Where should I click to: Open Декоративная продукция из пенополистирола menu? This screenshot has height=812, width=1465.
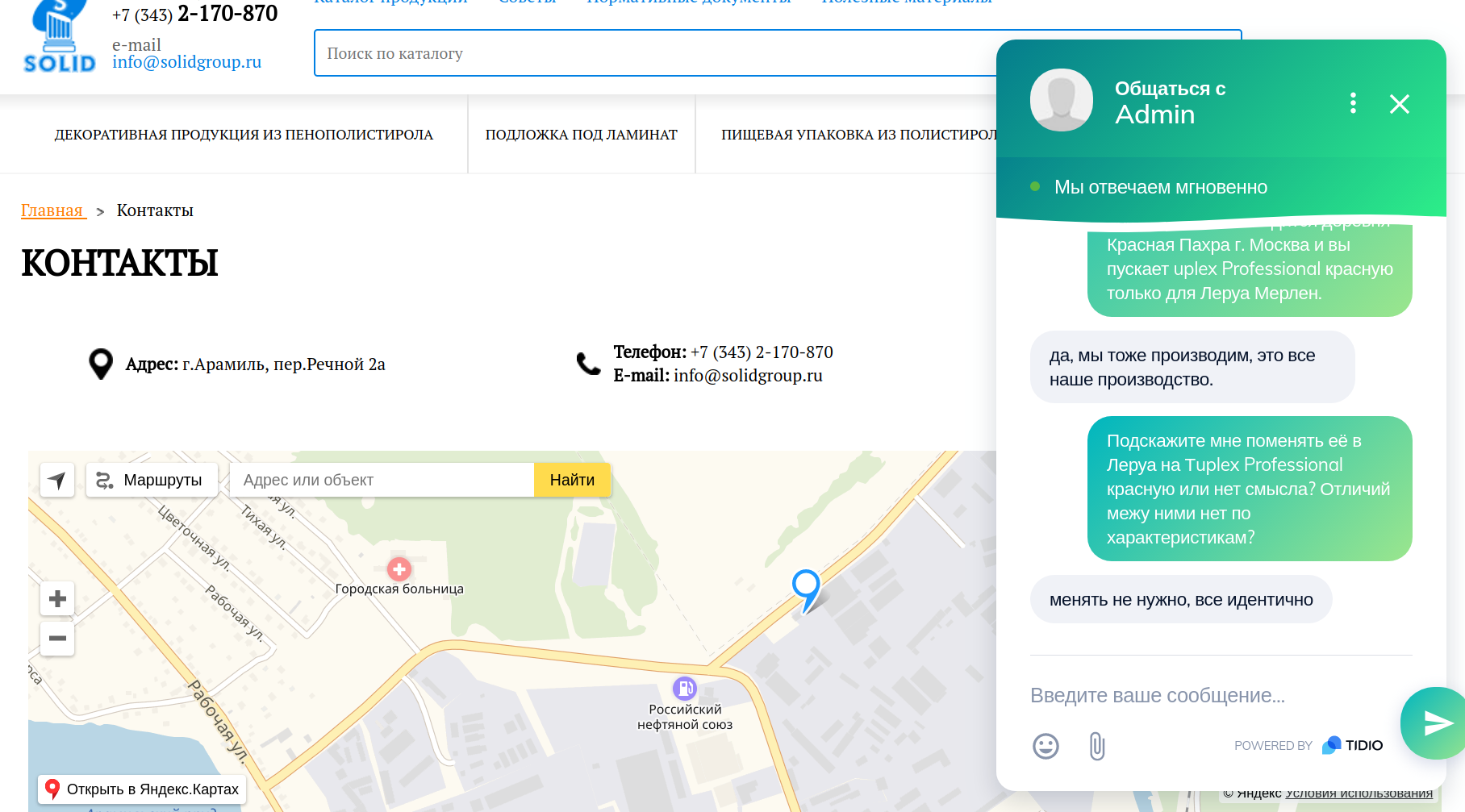pyautogui.click(x=244, y=135)
